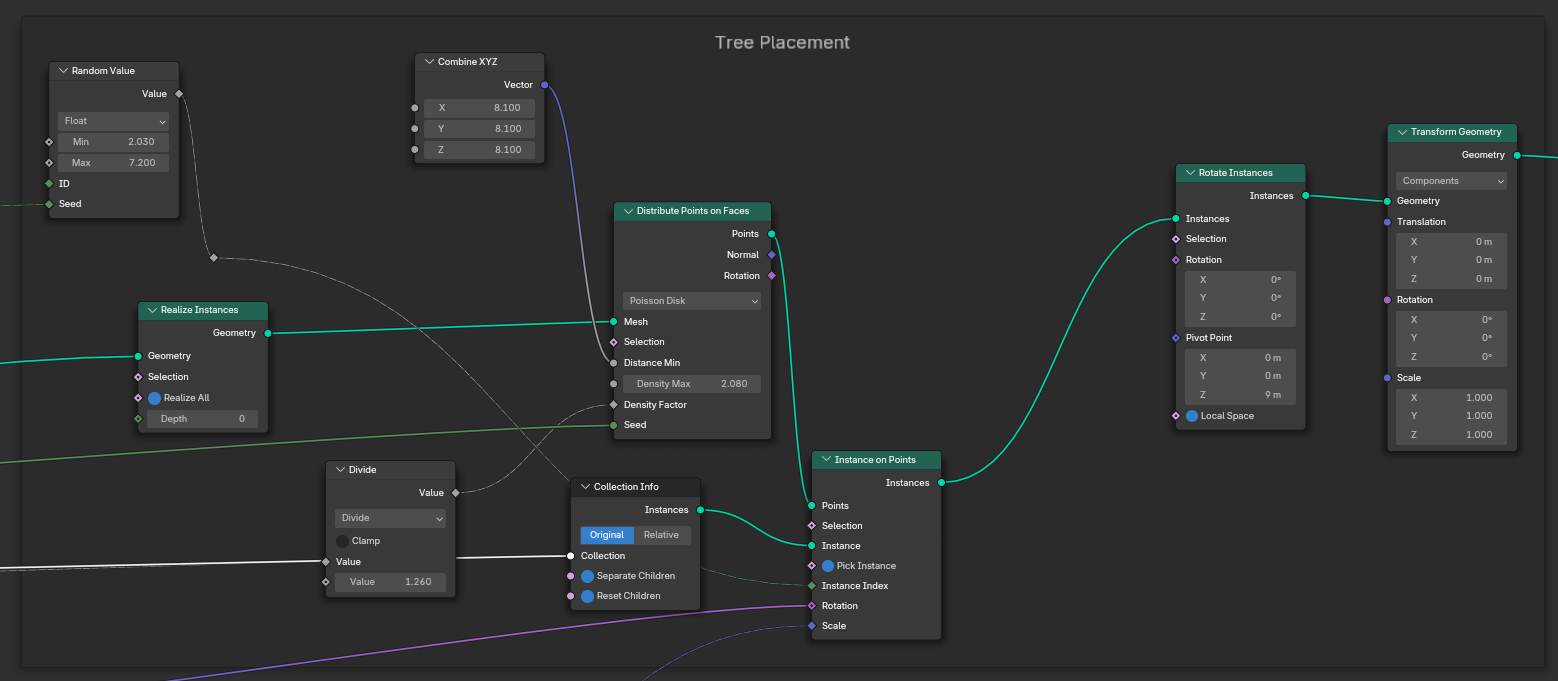Click Rotate Instances output socket
Image resolution: width=1558 pixels, height=681 pixels.
click(x=1306, y=196)
